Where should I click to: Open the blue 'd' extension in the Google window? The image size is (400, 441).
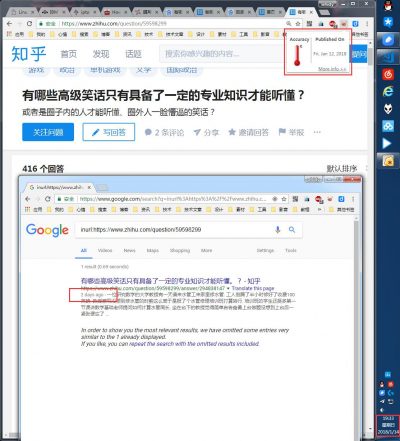pyautogui.click(x=341, y=199)
